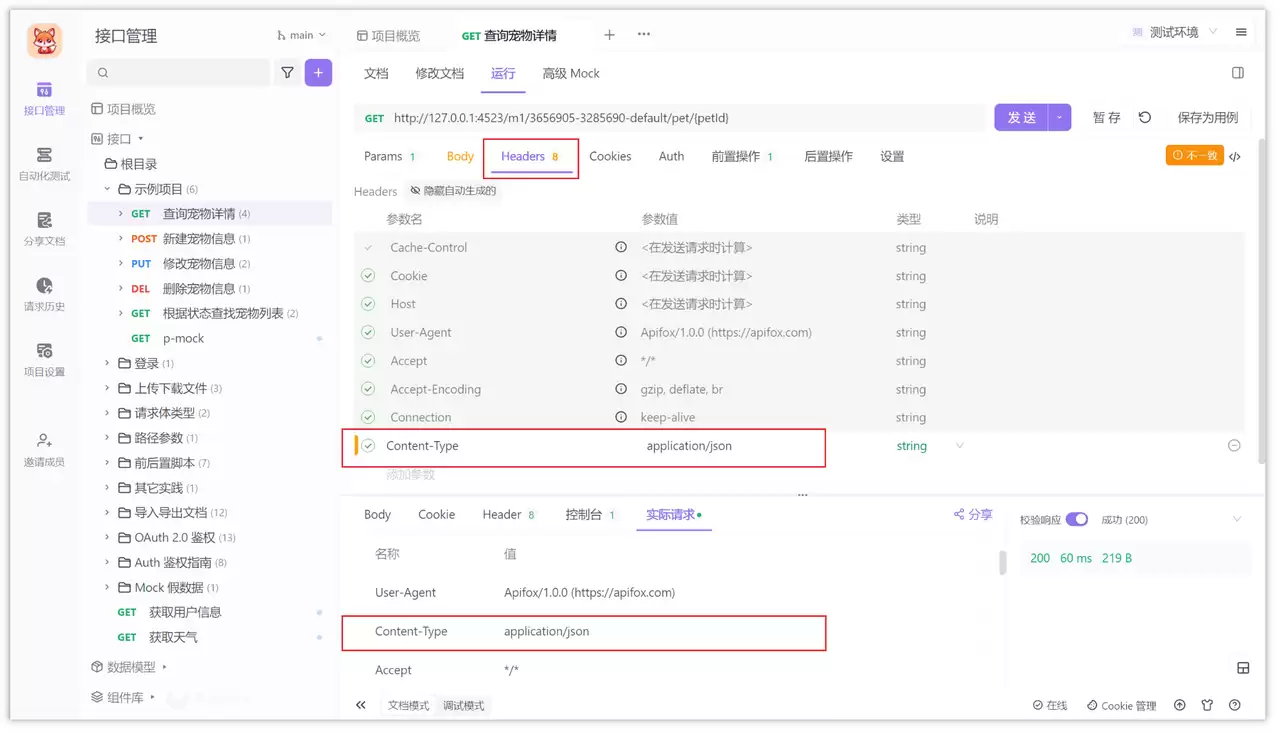The image size is (1280, 733).
Task: Switch to the 文档 tab
Action: click(x=376, y=73)
